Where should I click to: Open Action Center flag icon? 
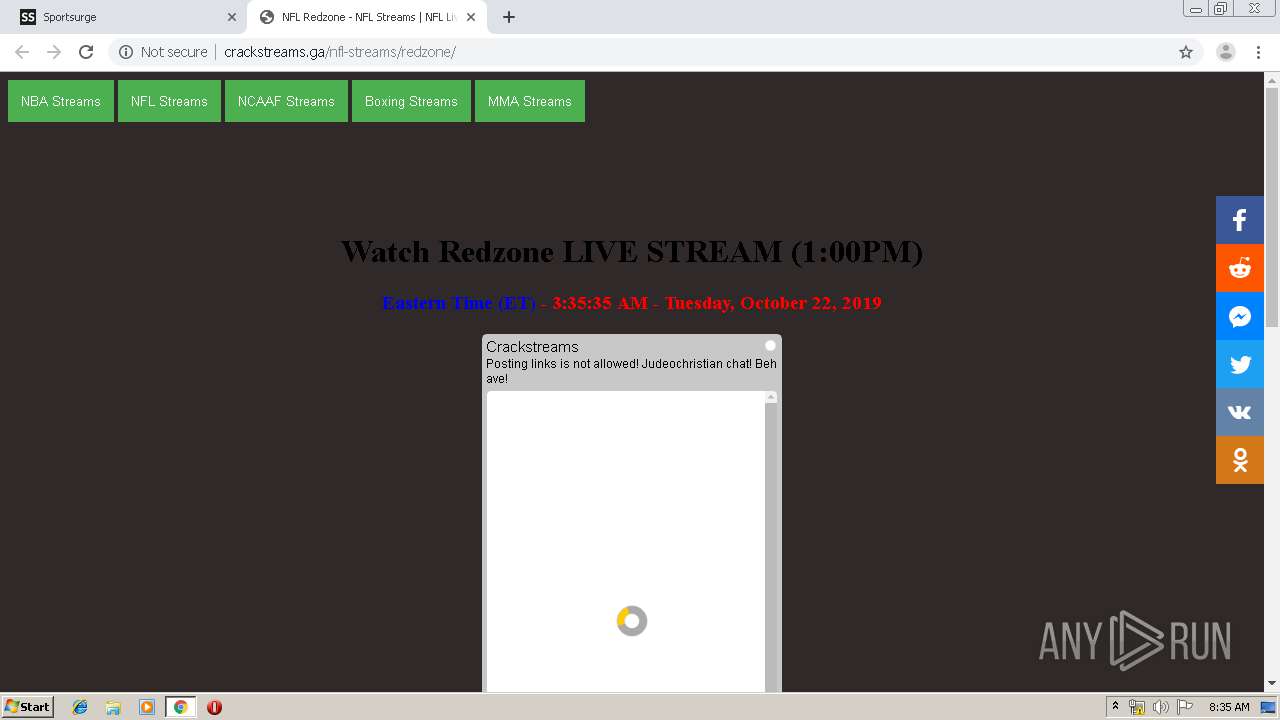[x=1185, y=707]
